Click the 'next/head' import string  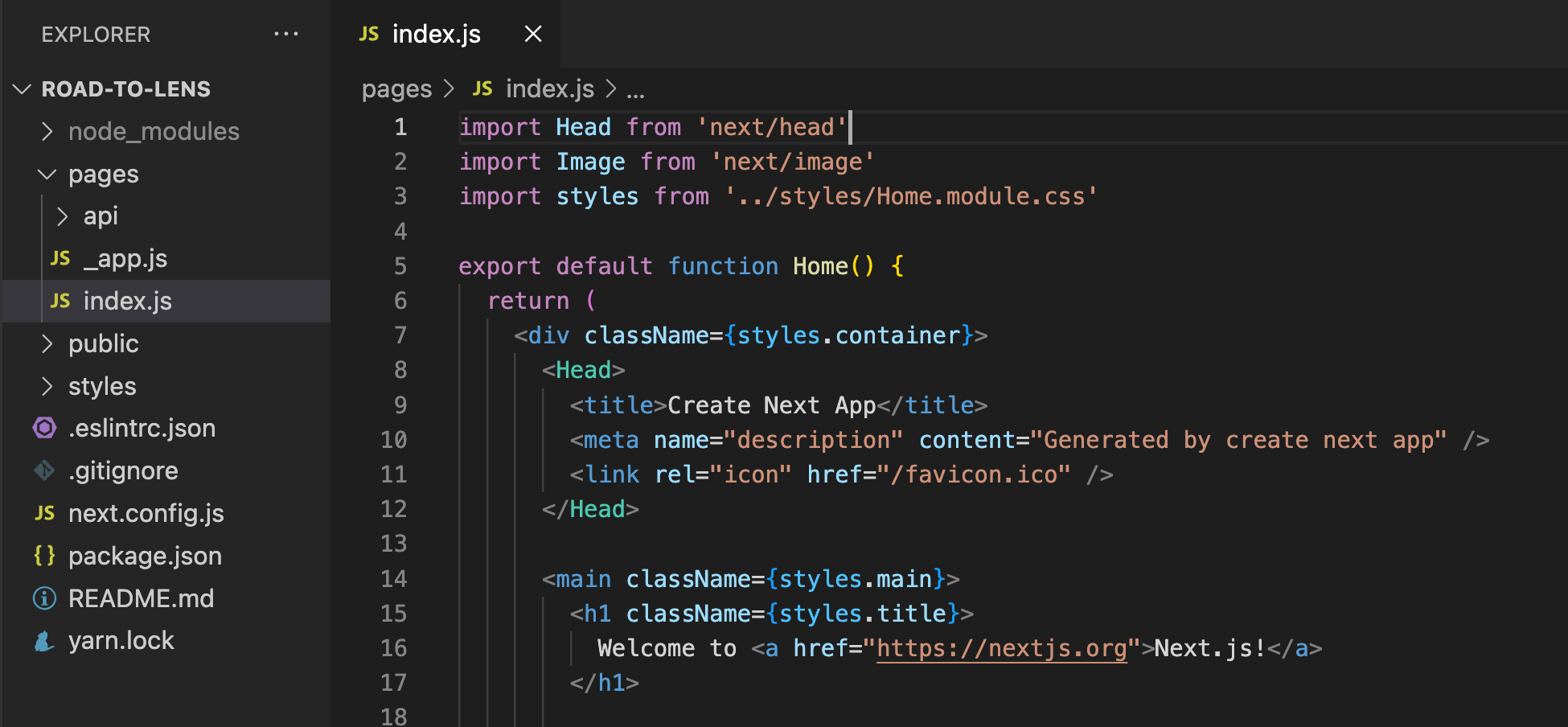[772, 127]
